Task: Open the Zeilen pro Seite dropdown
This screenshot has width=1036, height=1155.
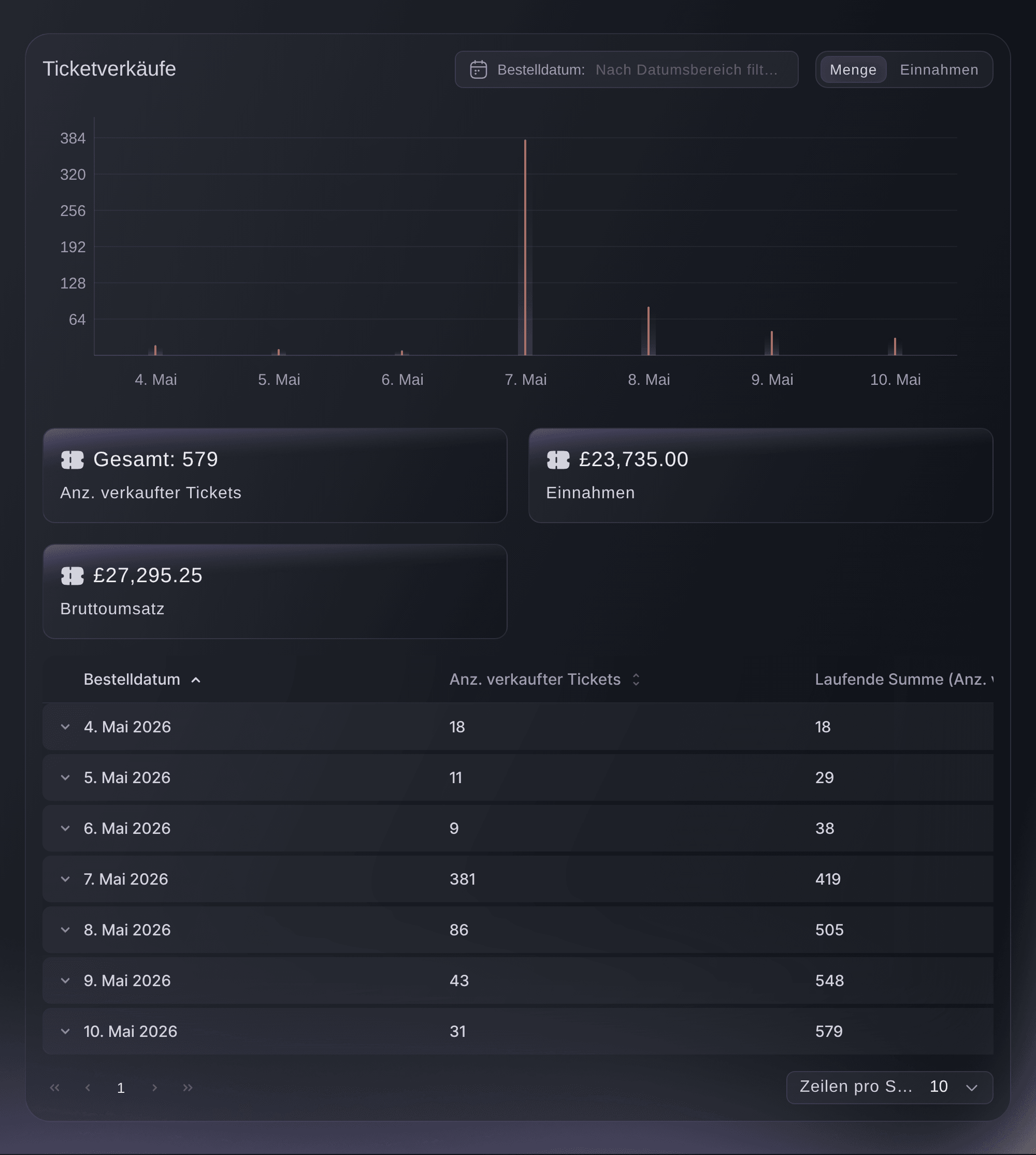Action: 889,1087
